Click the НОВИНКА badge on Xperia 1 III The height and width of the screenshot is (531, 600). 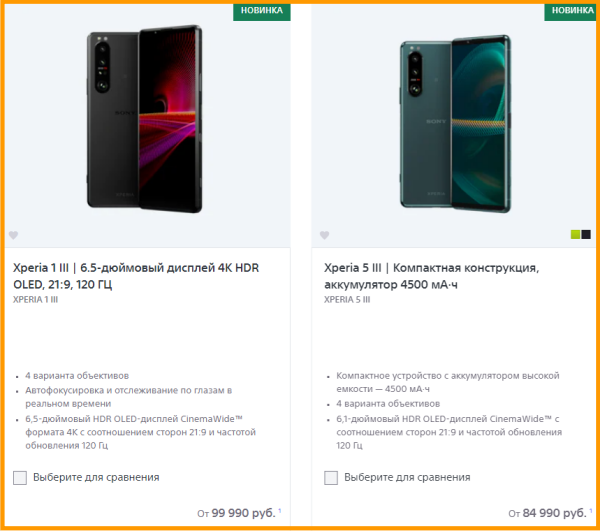coord(262,11)
